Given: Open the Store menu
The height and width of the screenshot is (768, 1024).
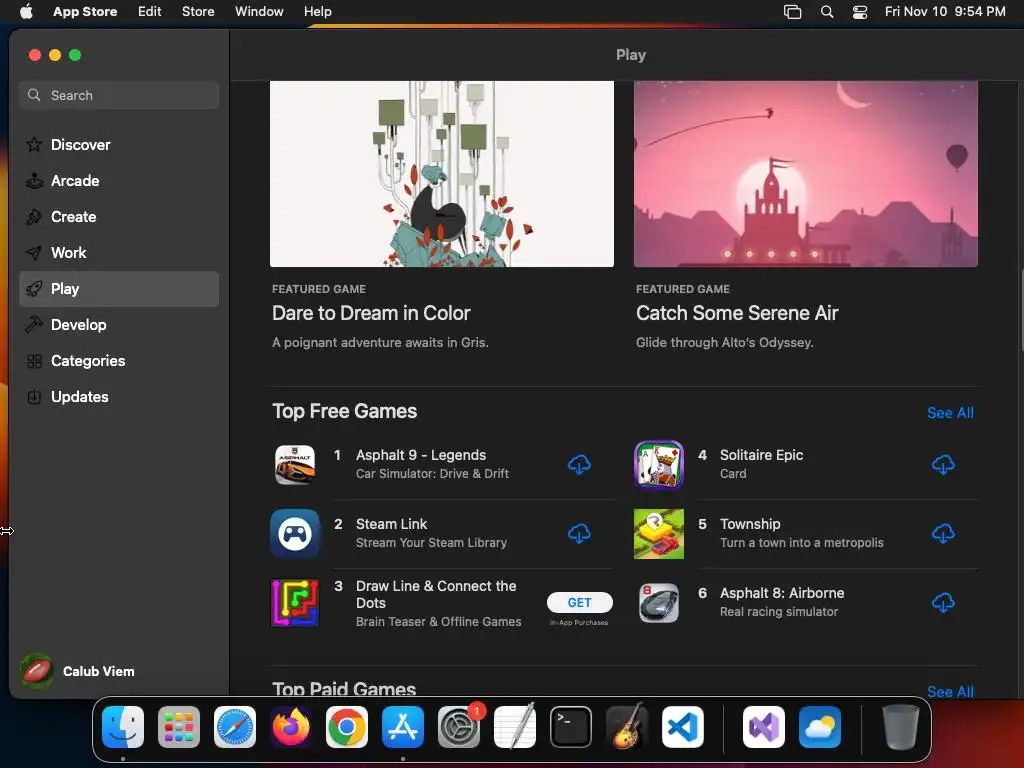Looking at the screenshot, I should (x=198, y=12).
